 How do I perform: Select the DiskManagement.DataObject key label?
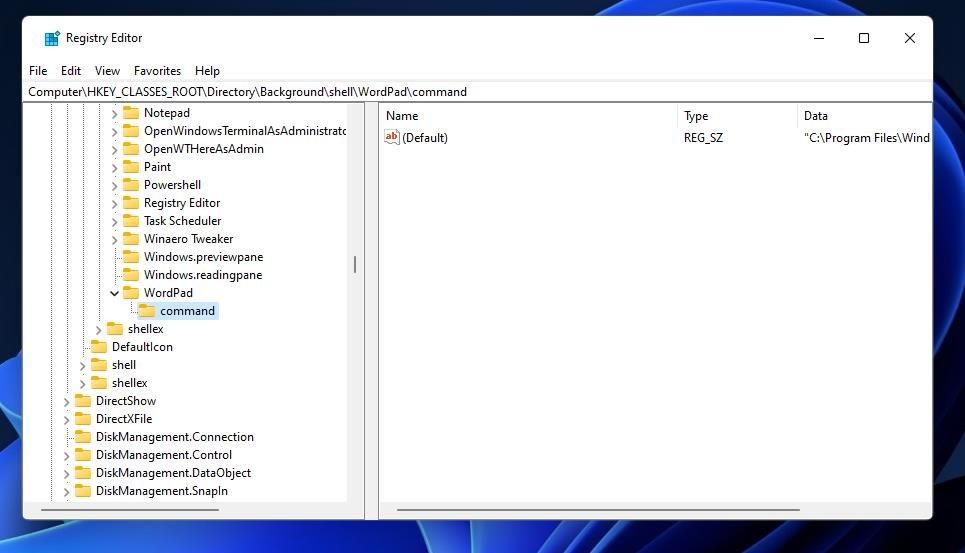(174, 473)
